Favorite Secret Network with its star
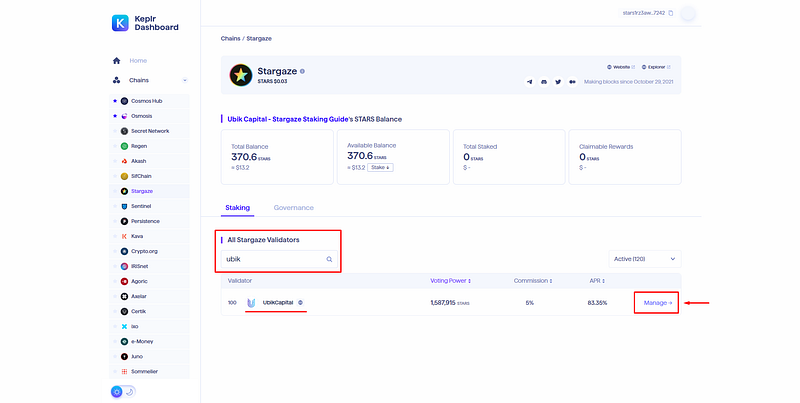The height and width of the screenshot is (403, 800). pos(115,131)
